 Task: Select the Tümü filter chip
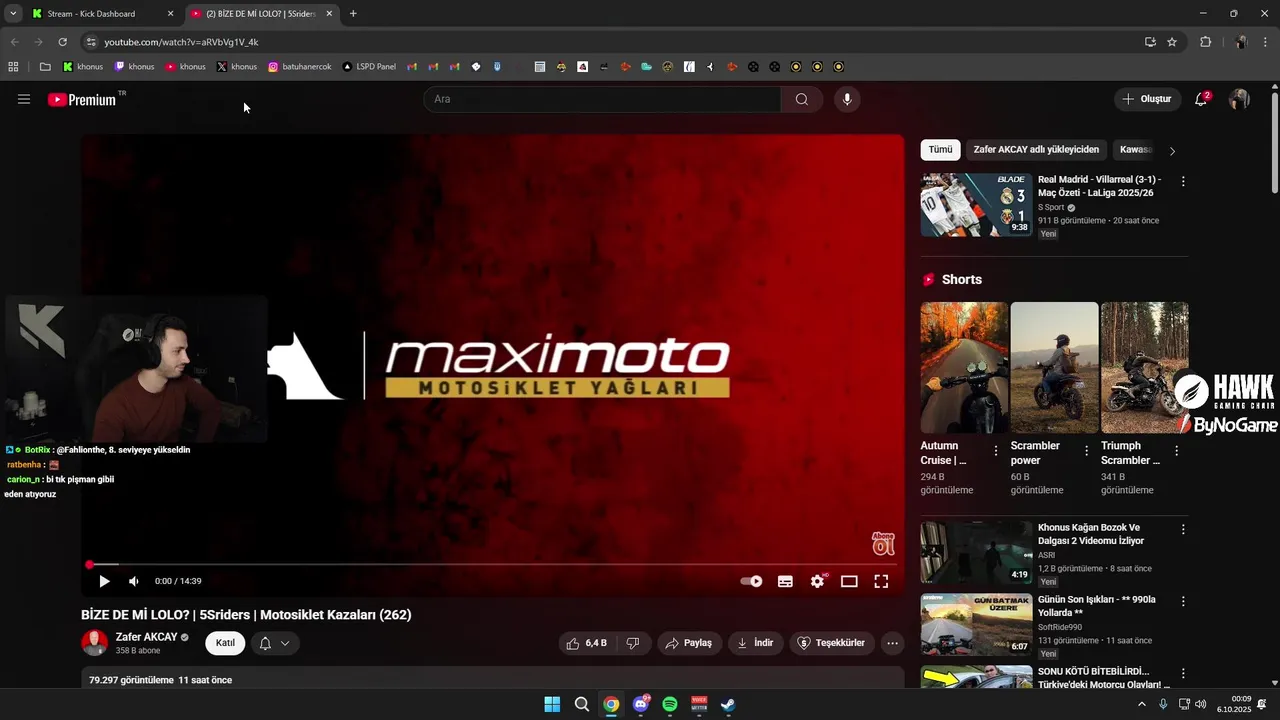pos(941,150)
